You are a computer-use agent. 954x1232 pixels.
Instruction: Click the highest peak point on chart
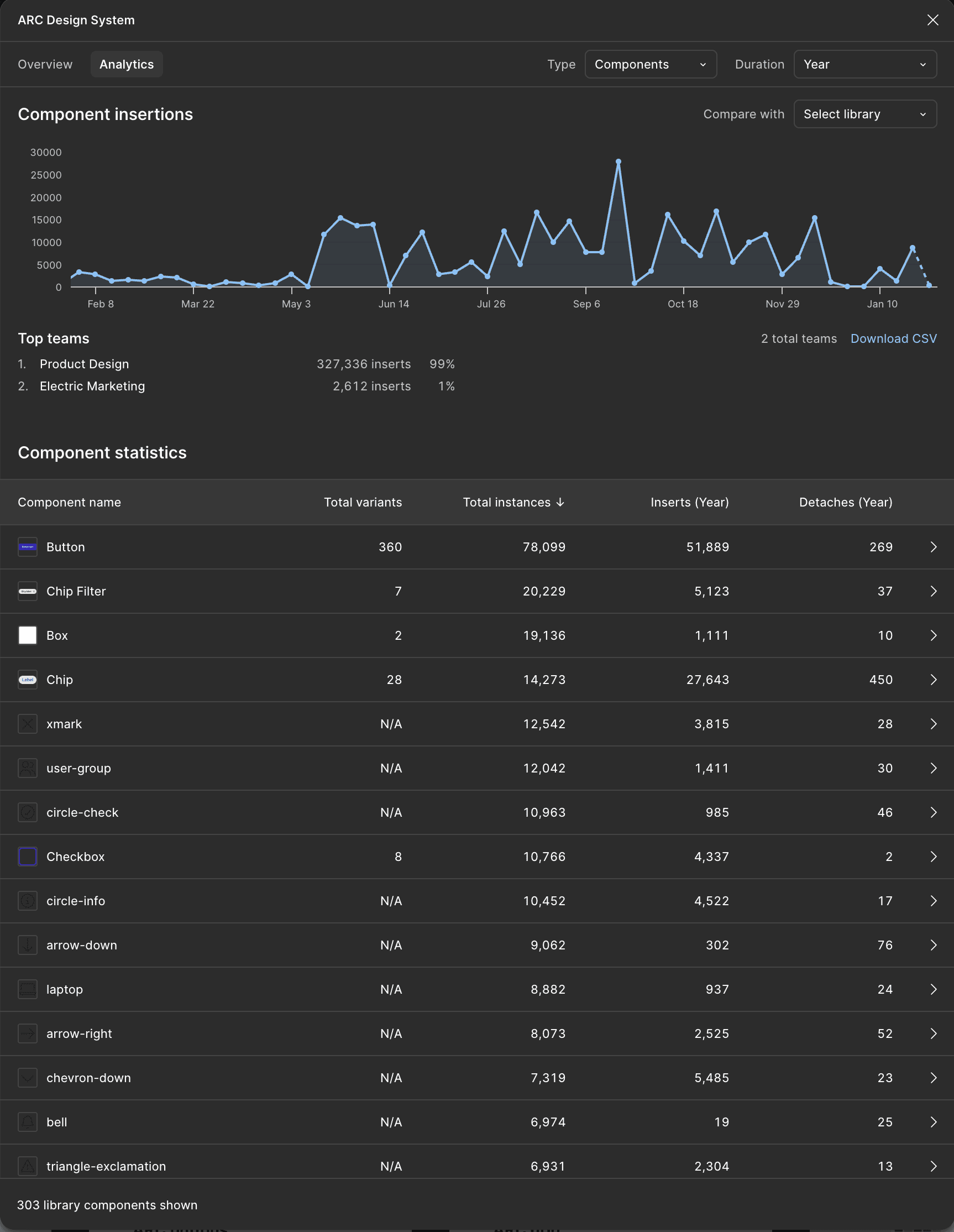coord(618,162)
